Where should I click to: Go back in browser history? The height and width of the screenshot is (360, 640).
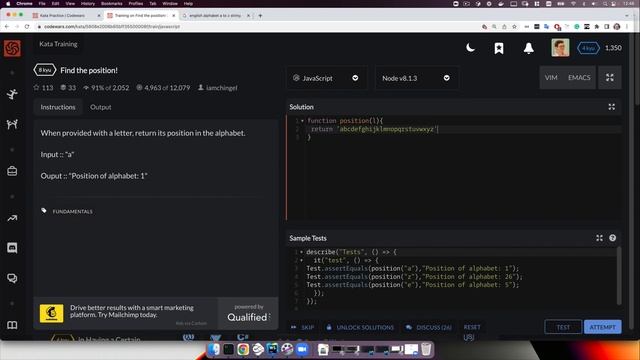[x=7, y=27]
